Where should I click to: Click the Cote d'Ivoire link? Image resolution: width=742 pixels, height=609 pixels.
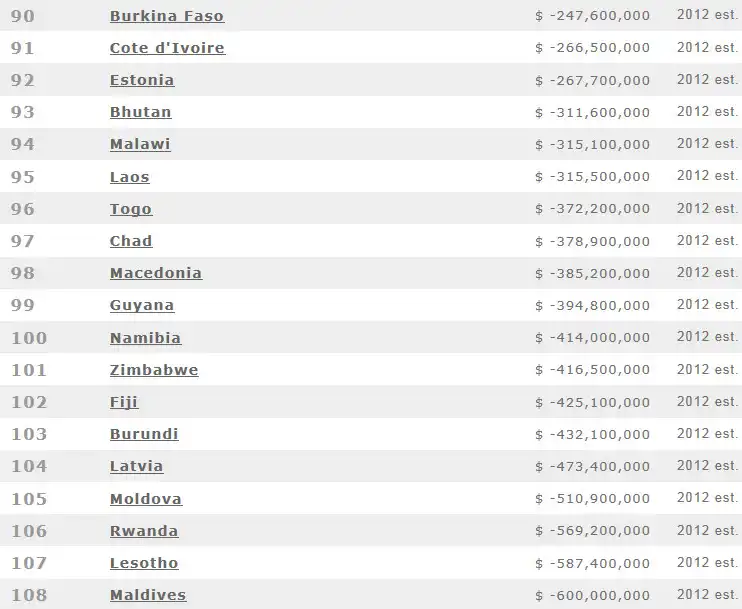tap(167, 48)
